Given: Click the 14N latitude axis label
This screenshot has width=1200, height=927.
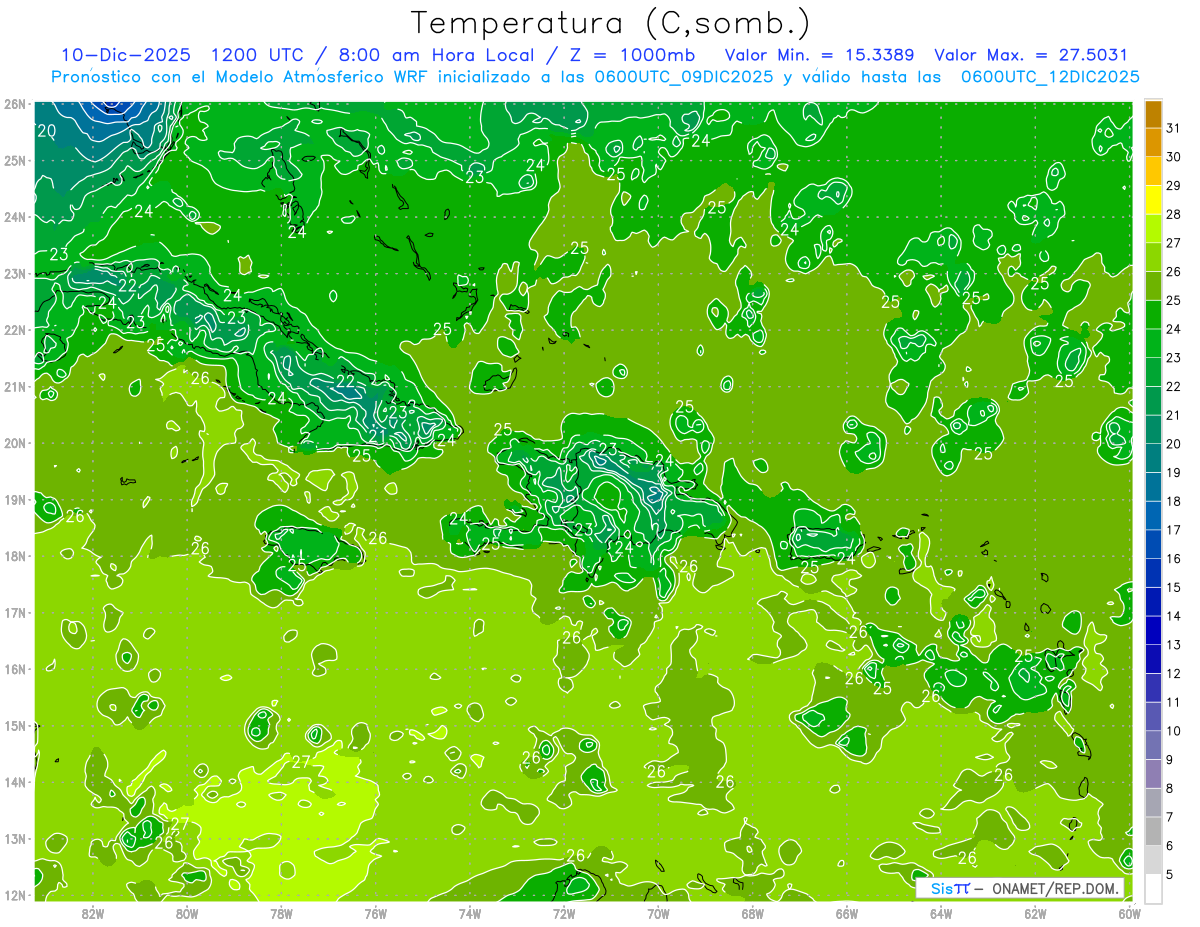Looking at the screenshot, I should point(15,782).
